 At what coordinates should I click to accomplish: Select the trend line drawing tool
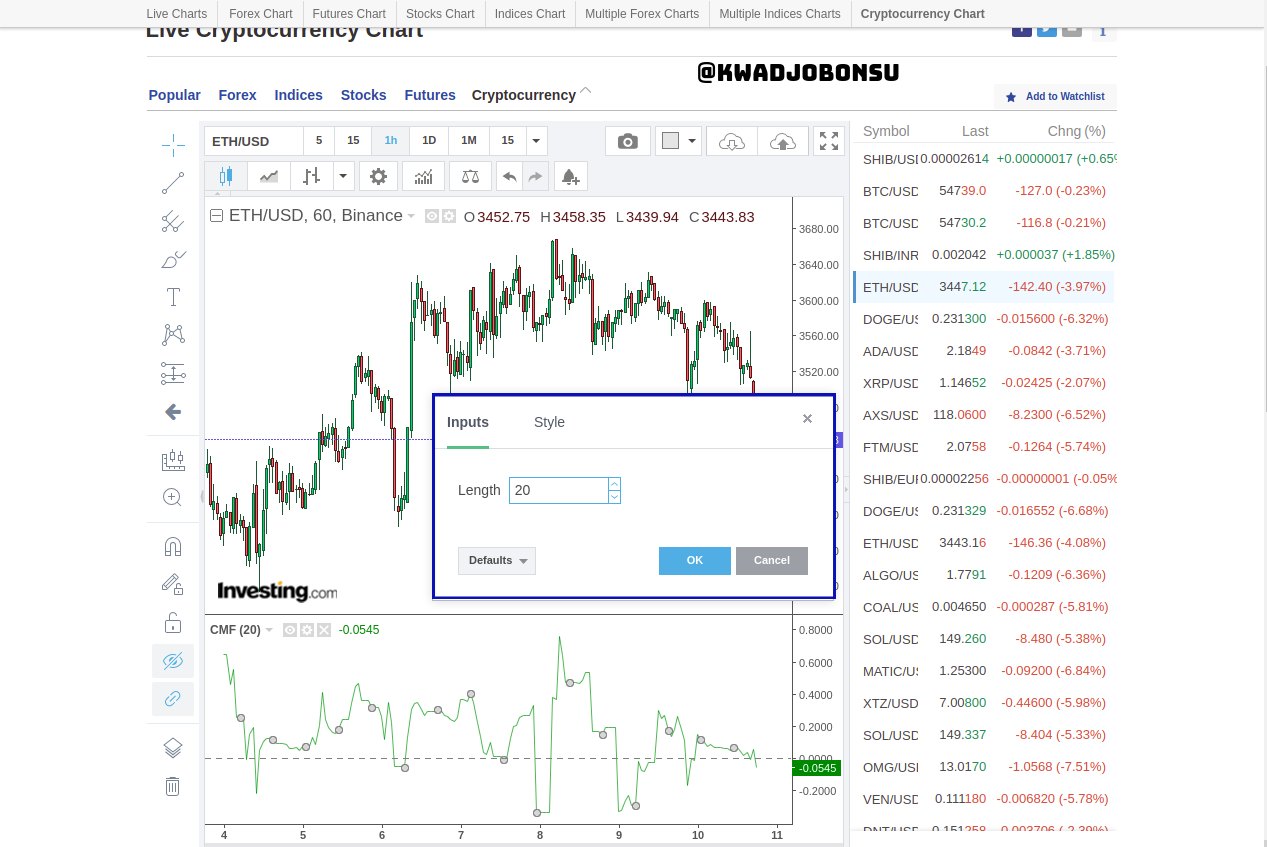click(173, 183)
